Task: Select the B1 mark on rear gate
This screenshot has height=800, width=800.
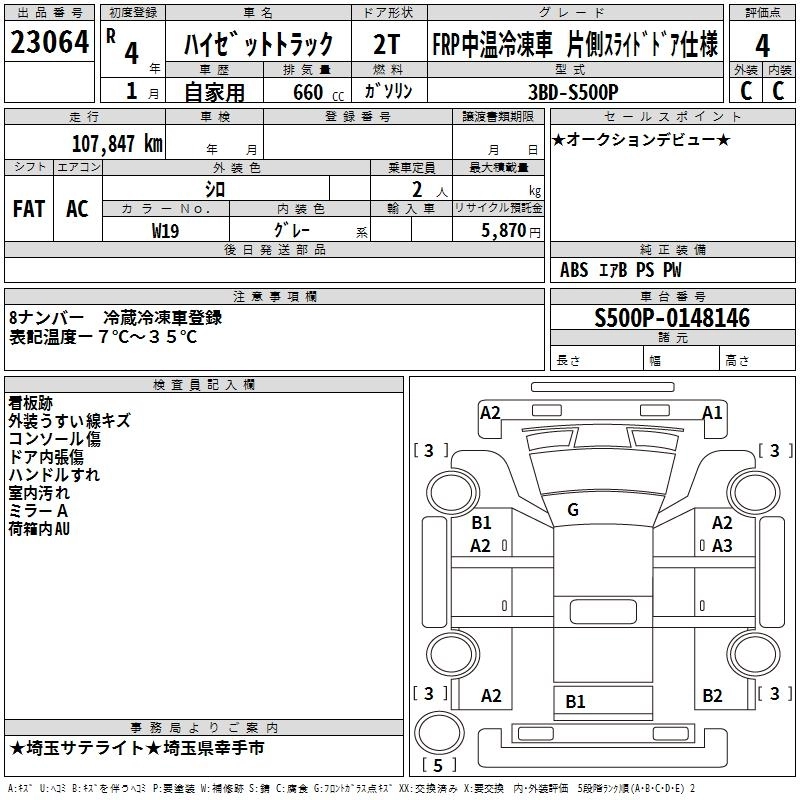Action: 575,702
